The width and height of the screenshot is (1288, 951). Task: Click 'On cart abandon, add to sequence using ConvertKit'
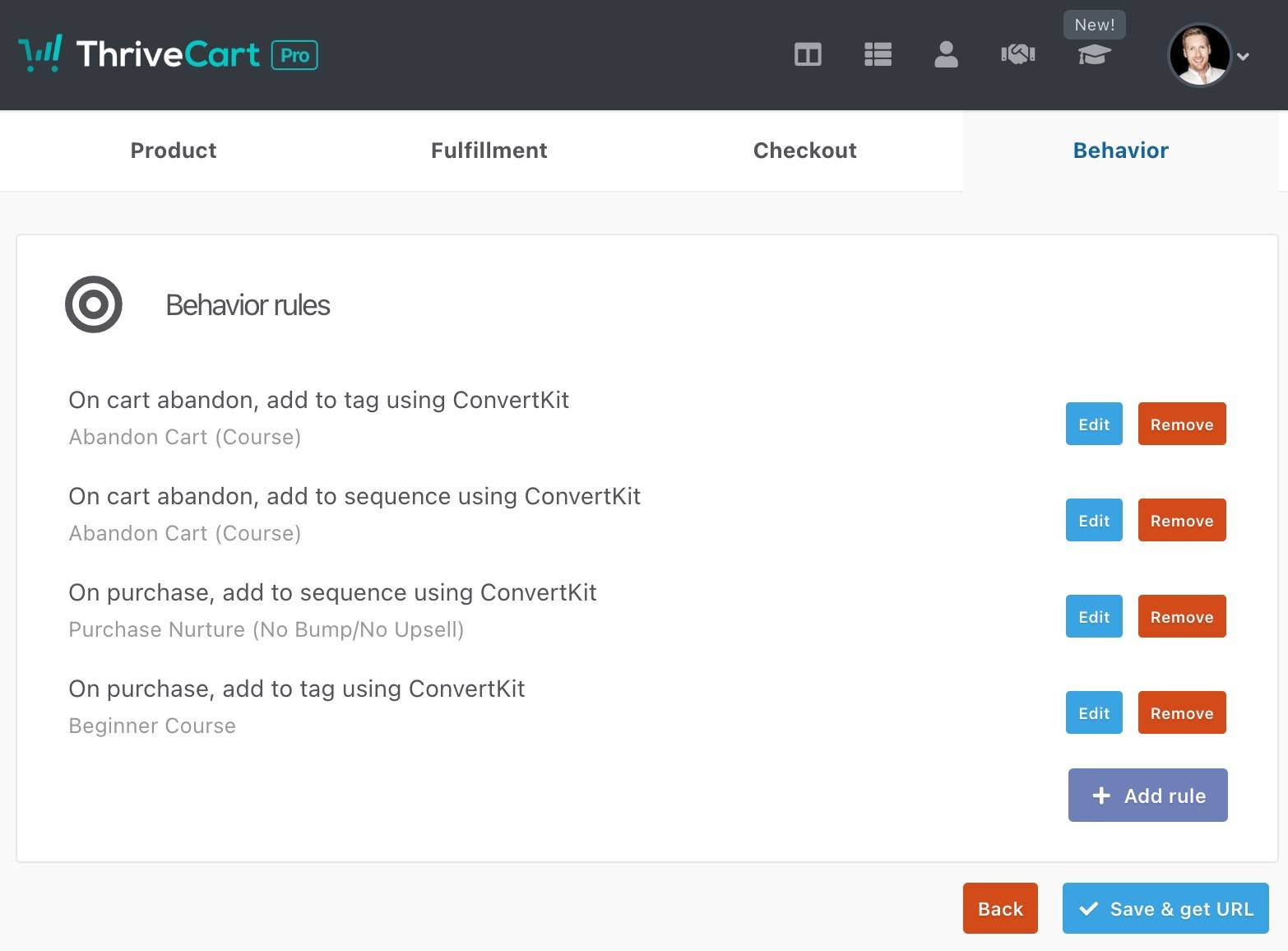[354, 496]
